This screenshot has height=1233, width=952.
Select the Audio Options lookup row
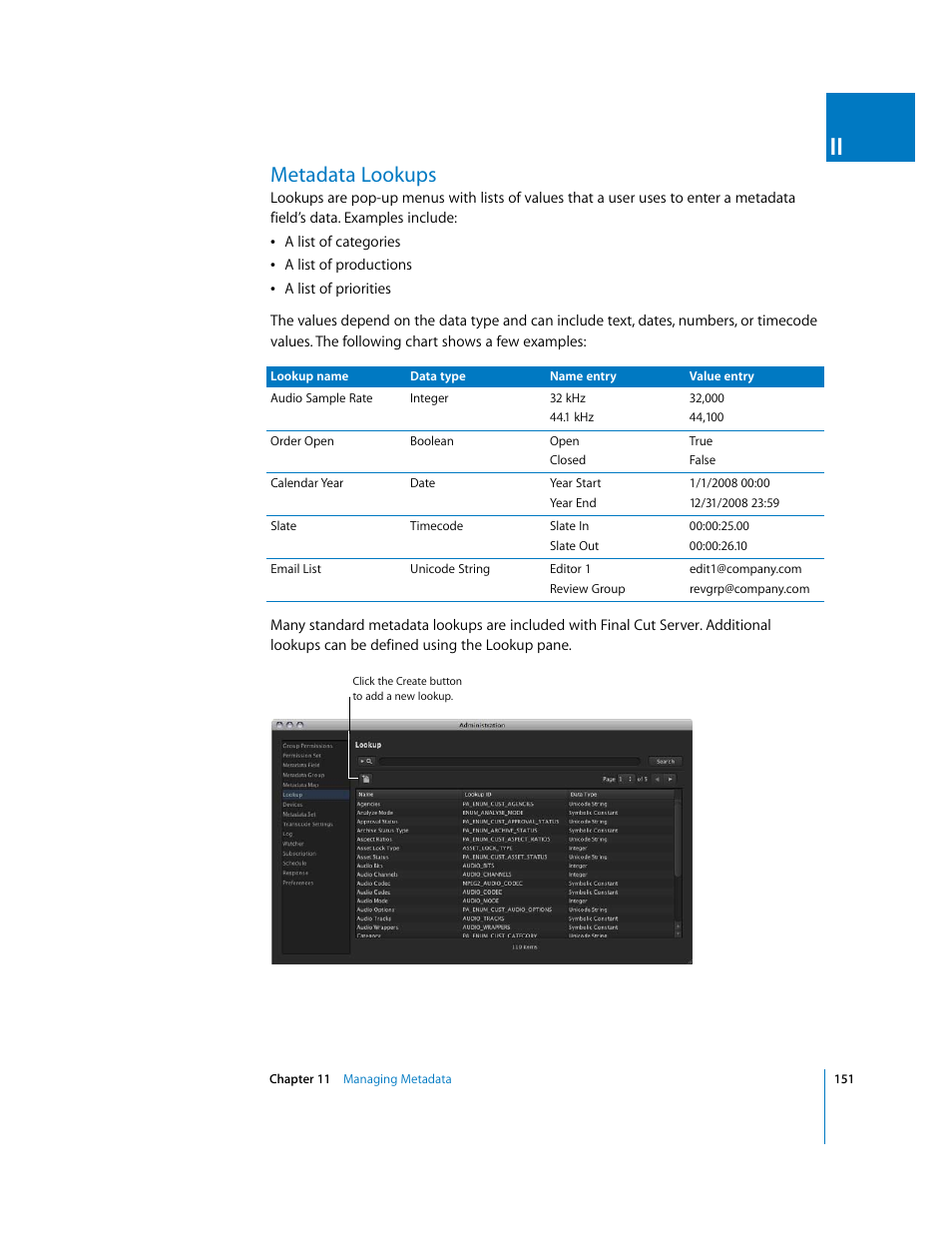point(515,910)
